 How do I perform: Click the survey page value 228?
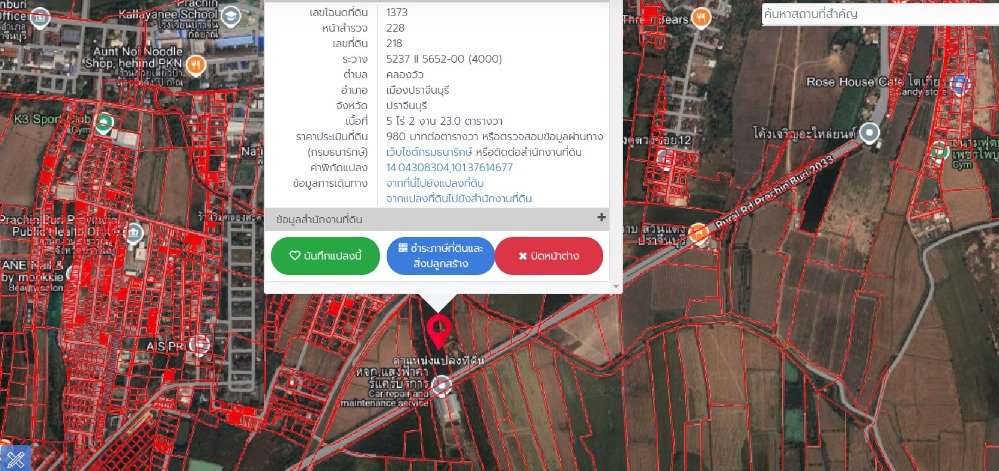395,28
